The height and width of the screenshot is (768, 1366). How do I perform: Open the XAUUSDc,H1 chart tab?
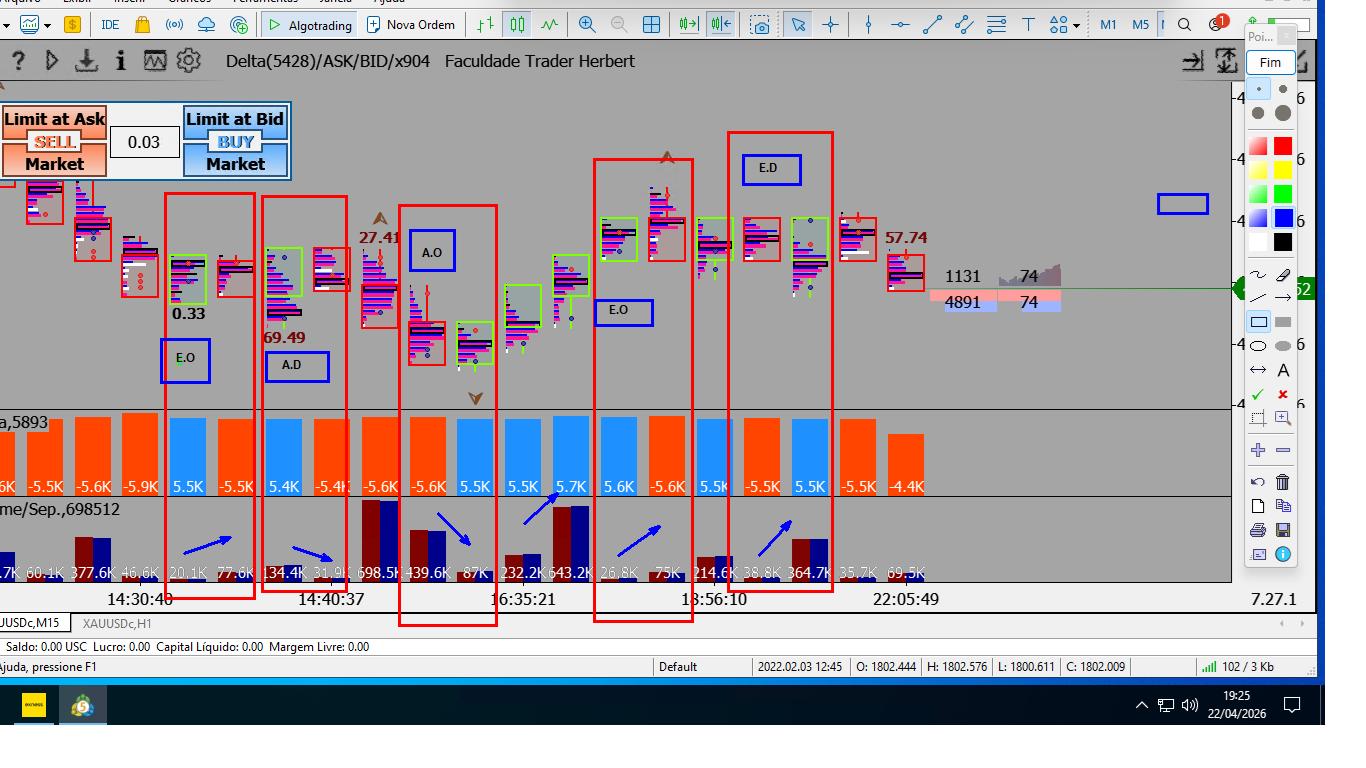[x=117, y=623]
